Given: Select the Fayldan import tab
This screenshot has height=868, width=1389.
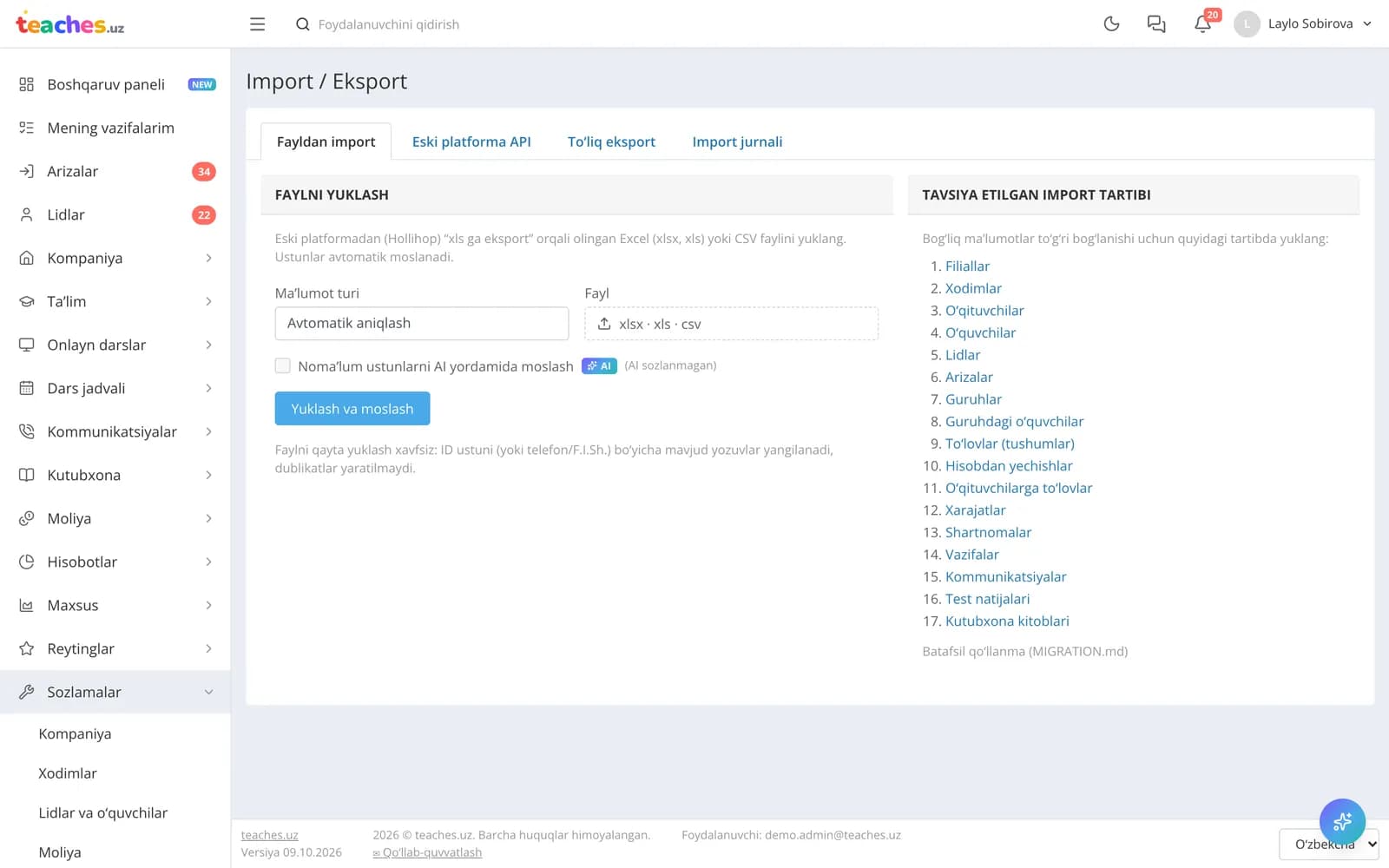Looking at the screenshot, I should [x=326, y=141].
